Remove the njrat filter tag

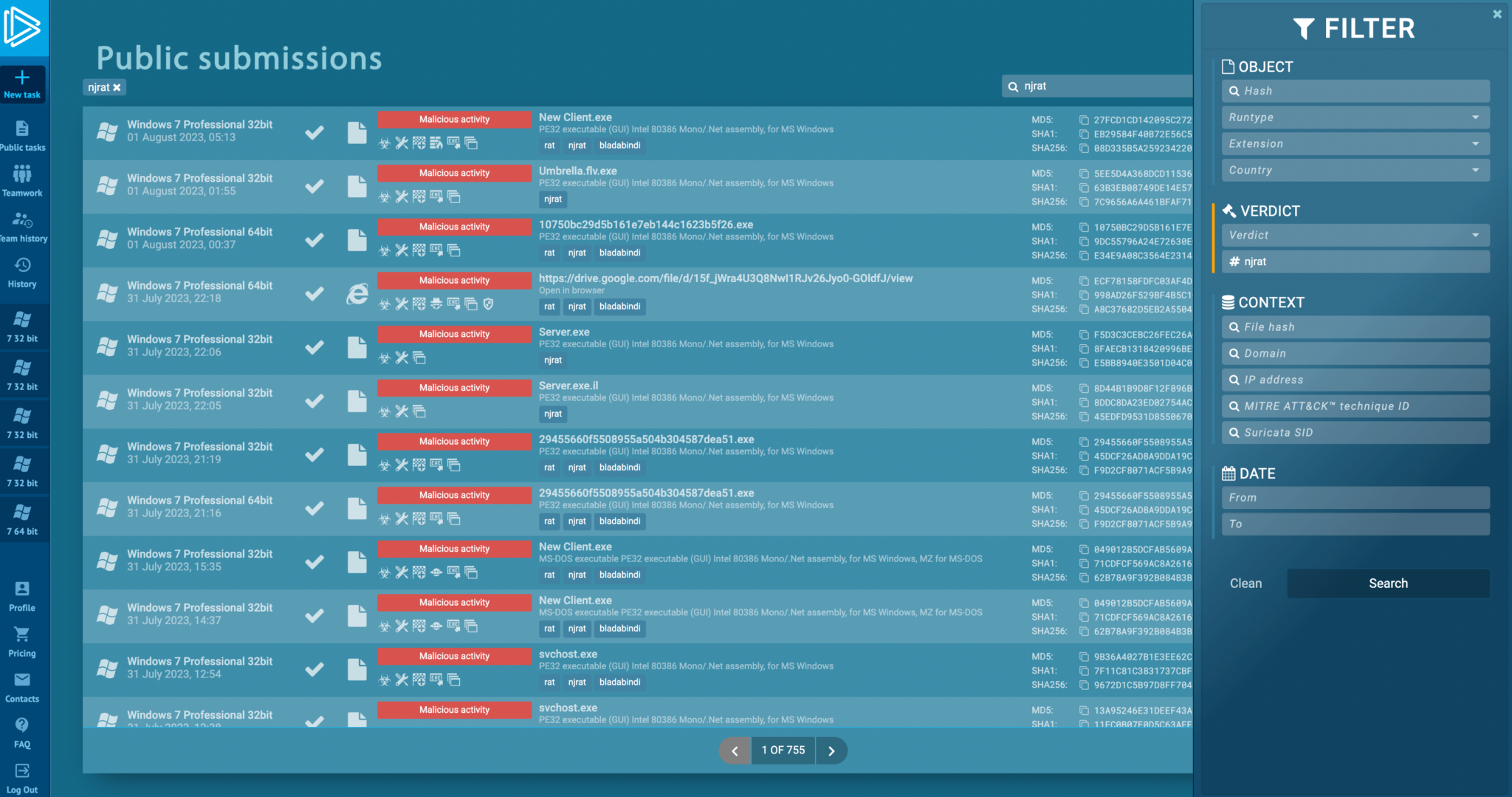tap(118, 87)
